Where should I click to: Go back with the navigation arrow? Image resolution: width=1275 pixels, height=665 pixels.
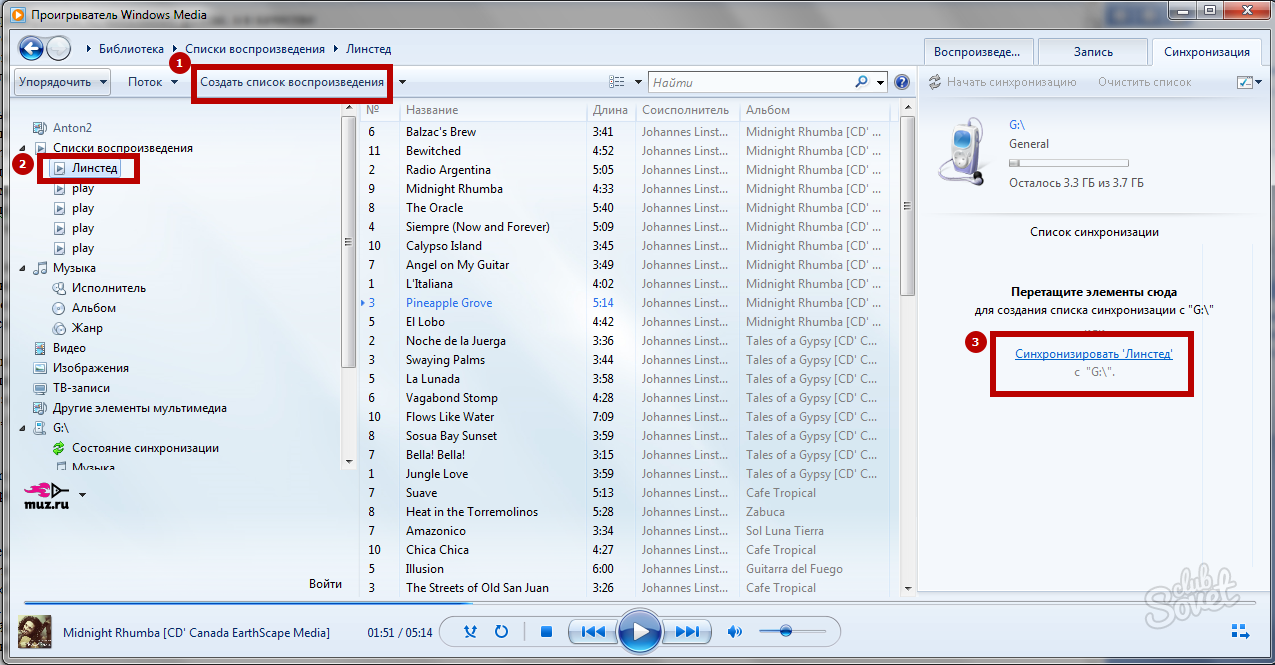pyautogui.click(x=31, y=48)
